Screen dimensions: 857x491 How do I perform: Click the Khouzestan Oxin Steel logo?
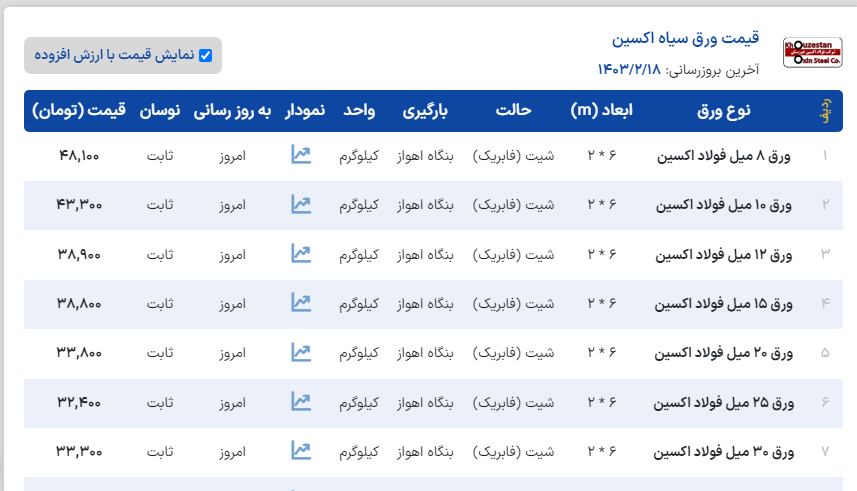(813, 53)
